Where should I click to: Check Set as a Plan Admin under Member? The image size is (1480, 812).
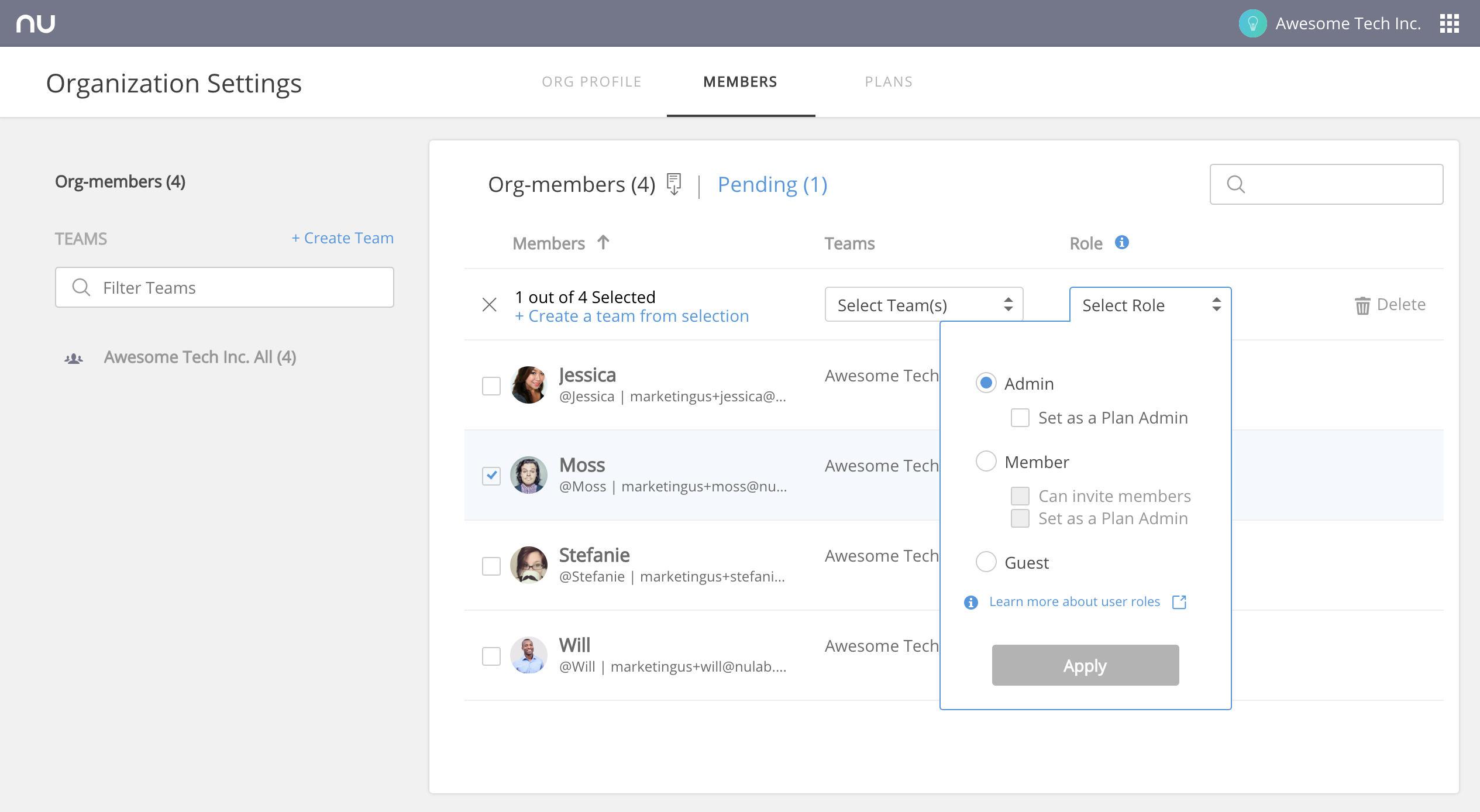click(1020, 518)
